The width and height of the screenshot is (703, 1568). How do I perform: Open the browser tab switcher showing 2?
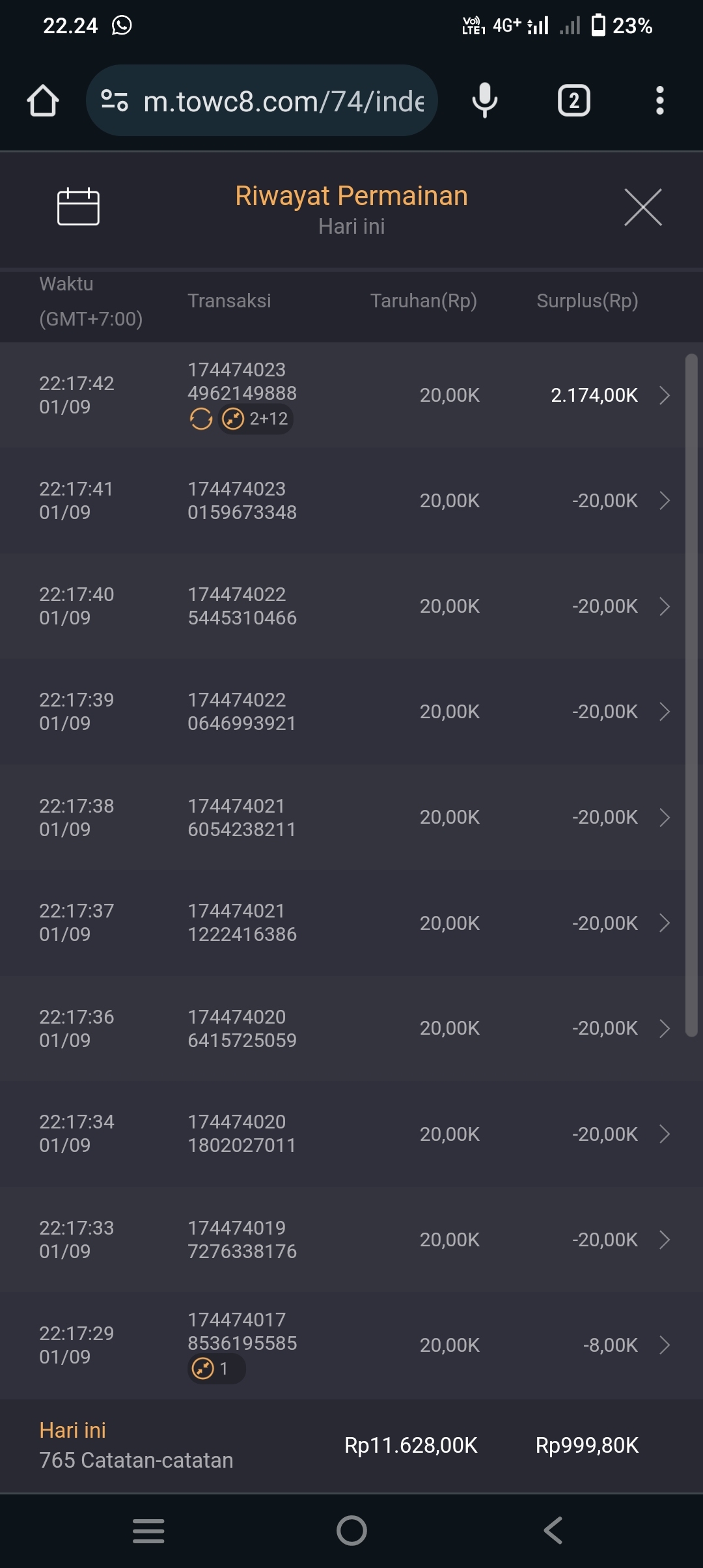point(573,101)
